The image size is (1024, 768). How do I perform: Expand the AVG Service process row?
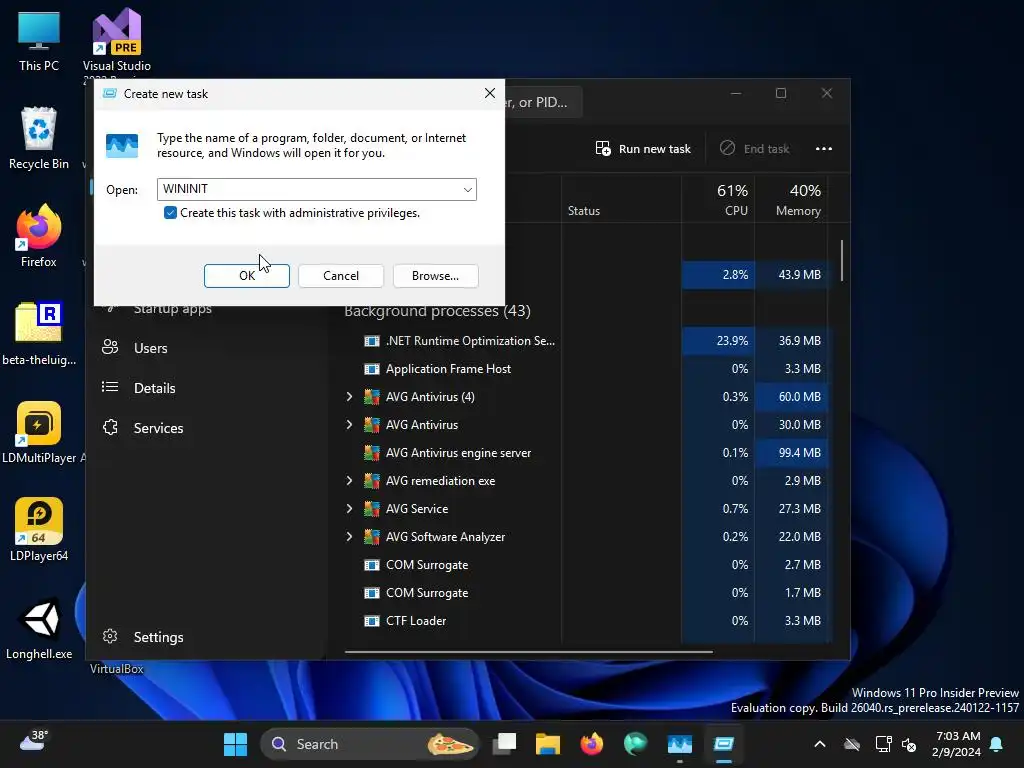(349, 509)
